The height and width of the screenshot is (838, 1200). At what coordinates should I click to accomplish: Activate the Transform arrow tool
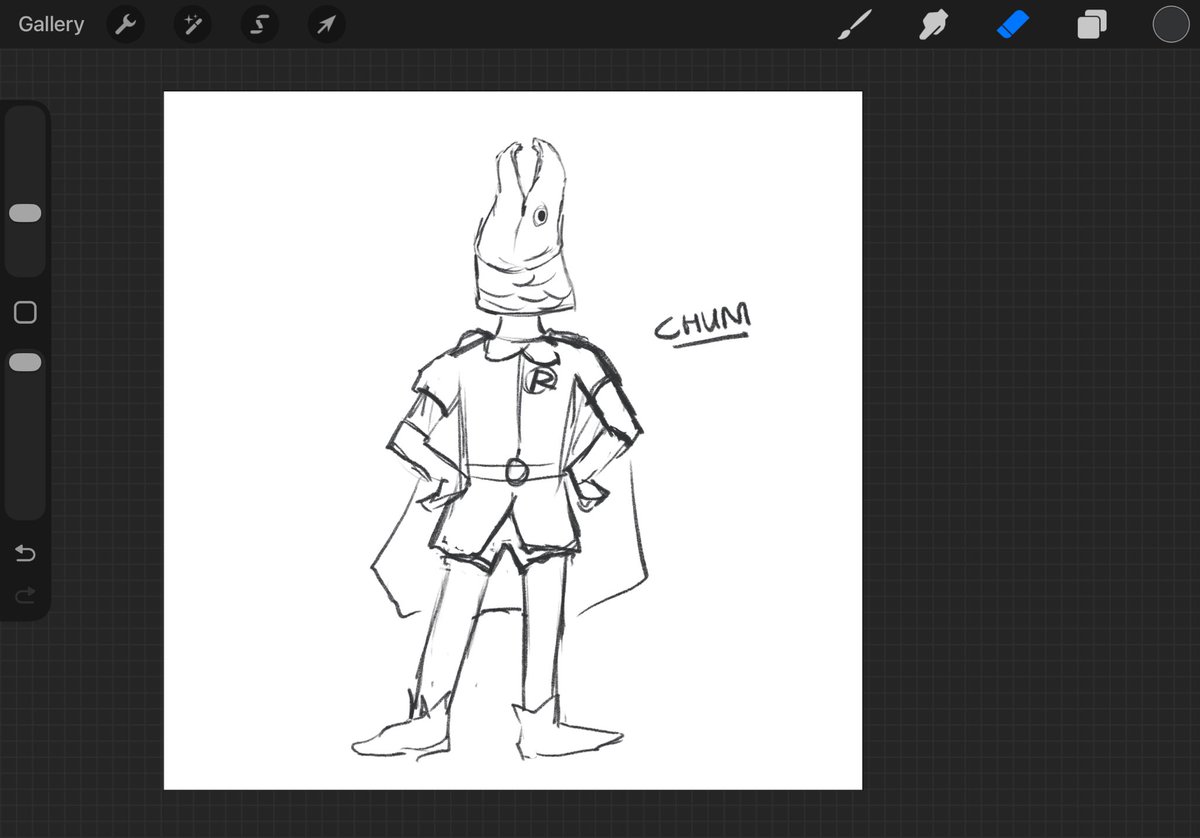click(x=327, y=25)
